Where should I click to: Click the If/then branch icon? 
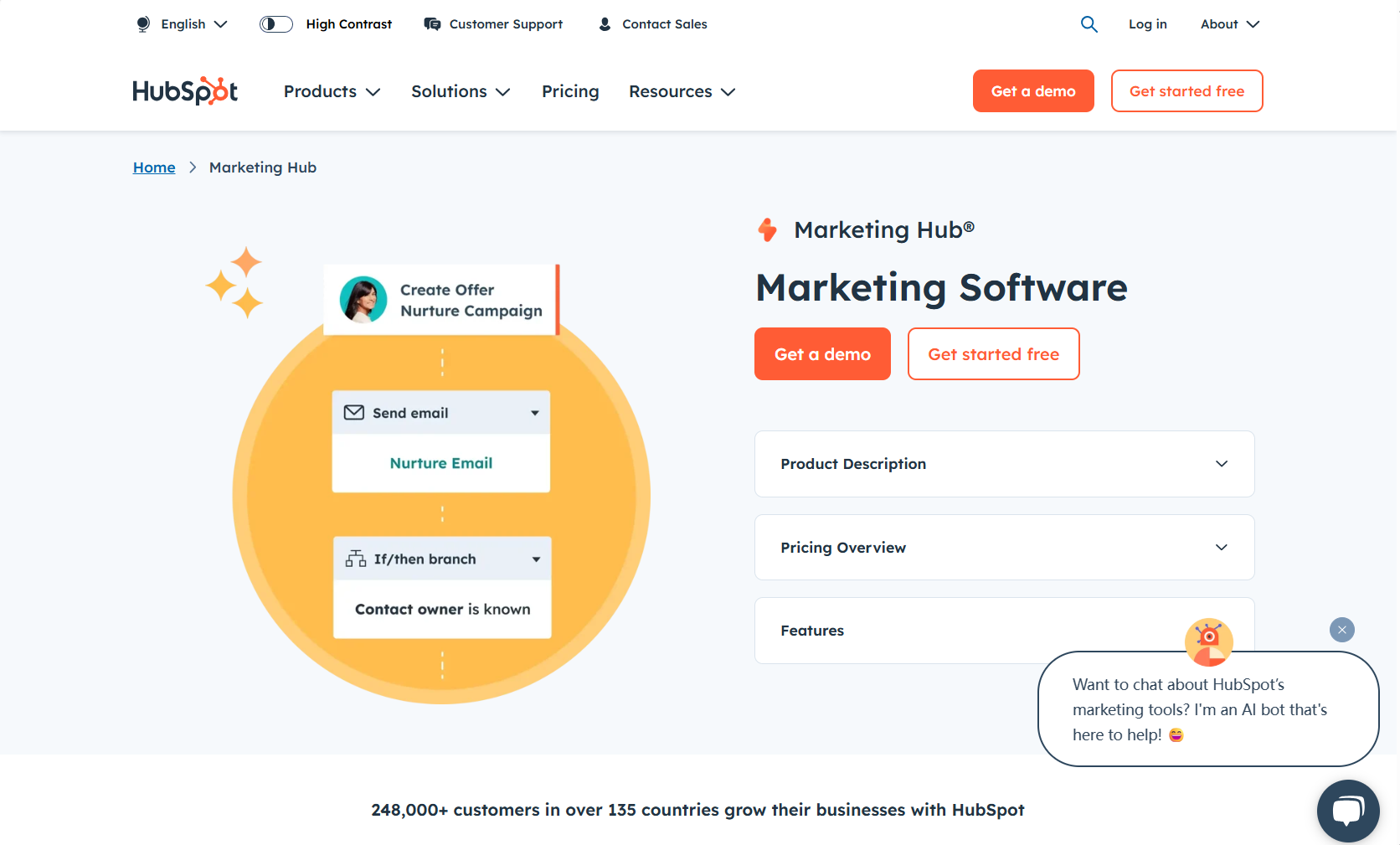356,559
